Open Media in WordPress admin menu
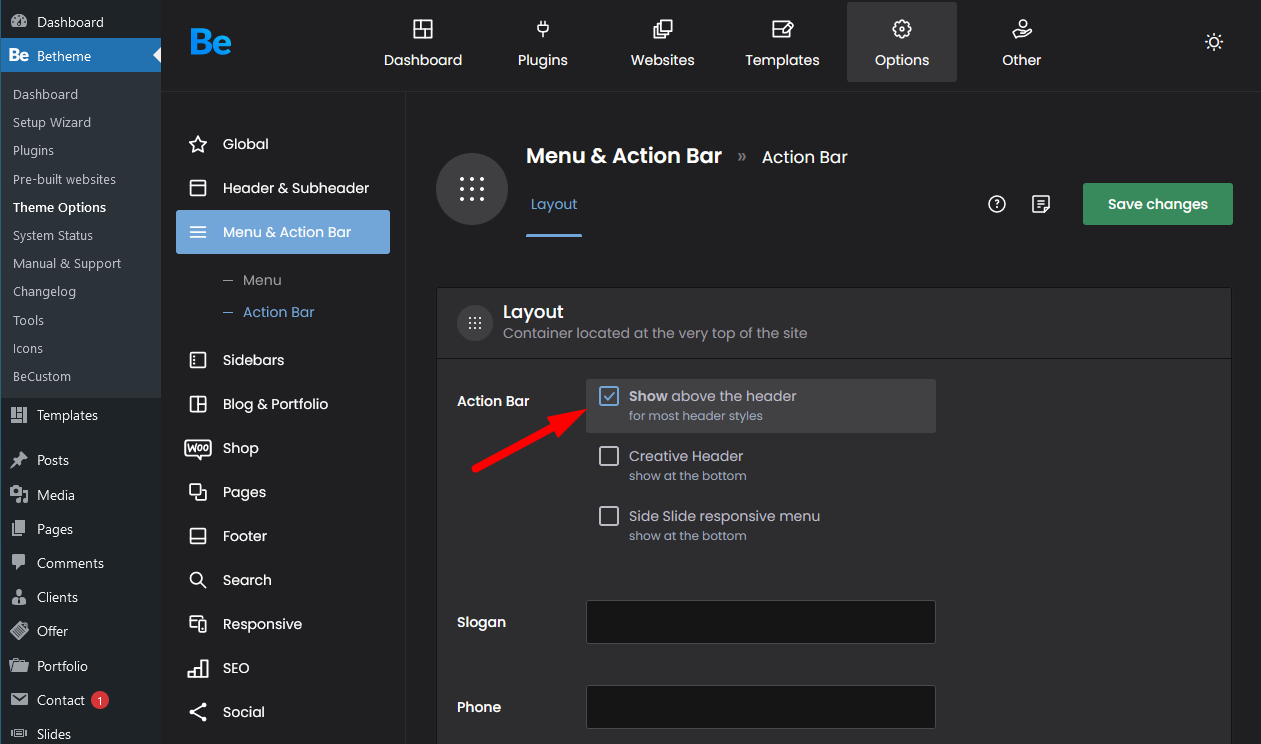This screenshot has height=744, width=1261. pyautogui.click(x=80, y=495)
